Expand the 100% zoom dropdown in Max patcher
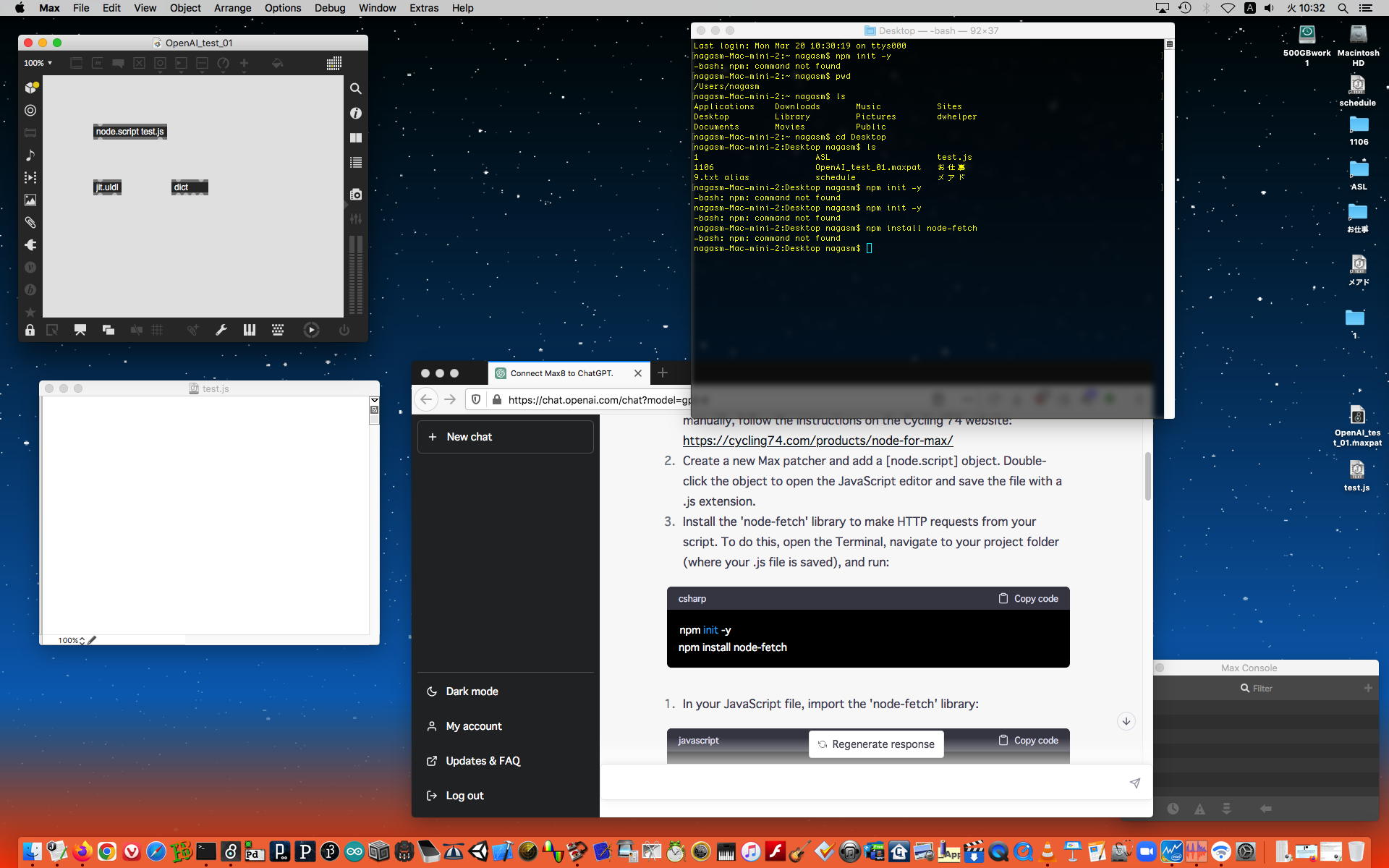This screenshot has height=868, width=1389. [38, 63]
